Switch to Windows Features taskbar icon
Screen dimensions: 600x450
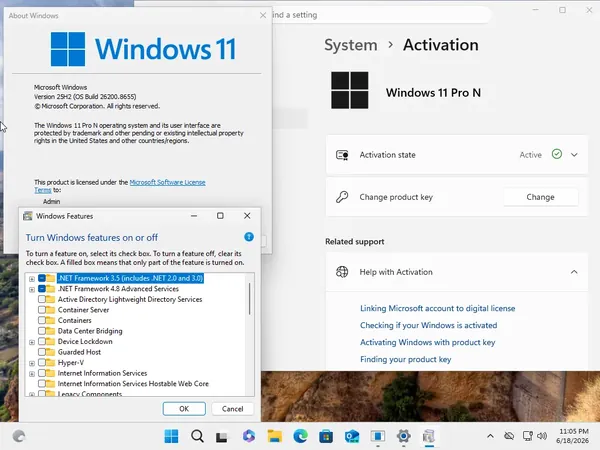[429, 436]
